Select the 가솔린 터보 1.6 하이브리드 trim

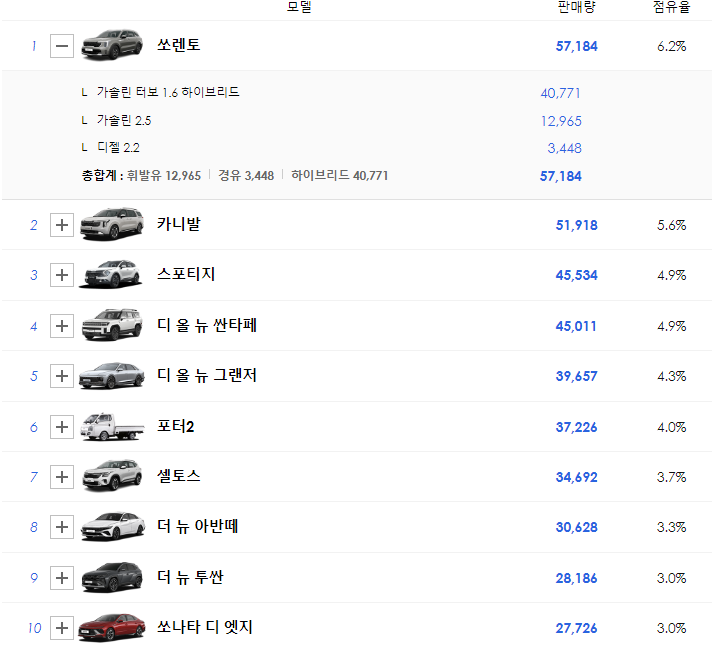pos(168,92)
